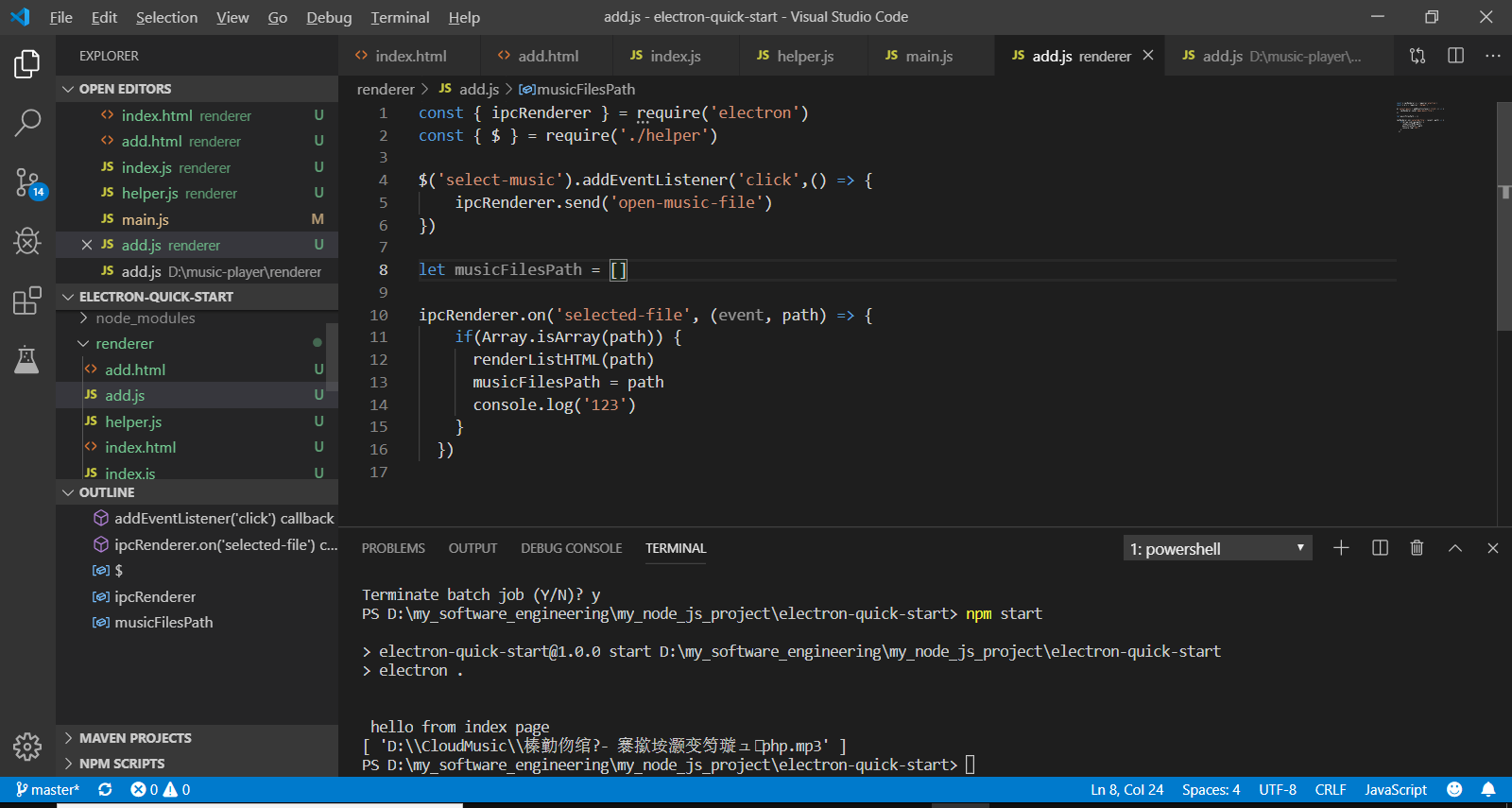Click renderer in the breadcrumb

pos(386,89)
